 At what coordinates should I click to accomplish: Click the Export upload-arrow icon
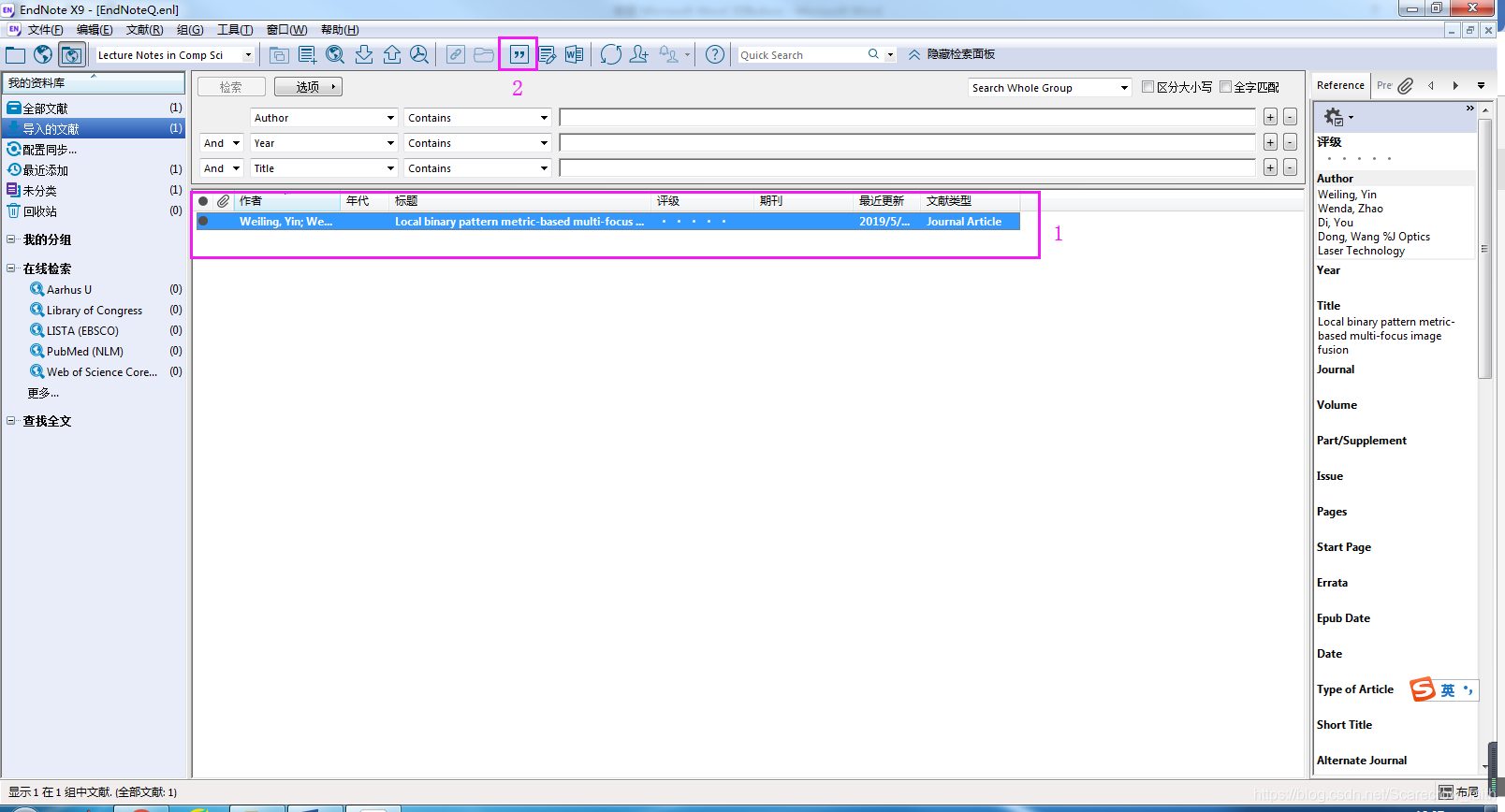392,55
